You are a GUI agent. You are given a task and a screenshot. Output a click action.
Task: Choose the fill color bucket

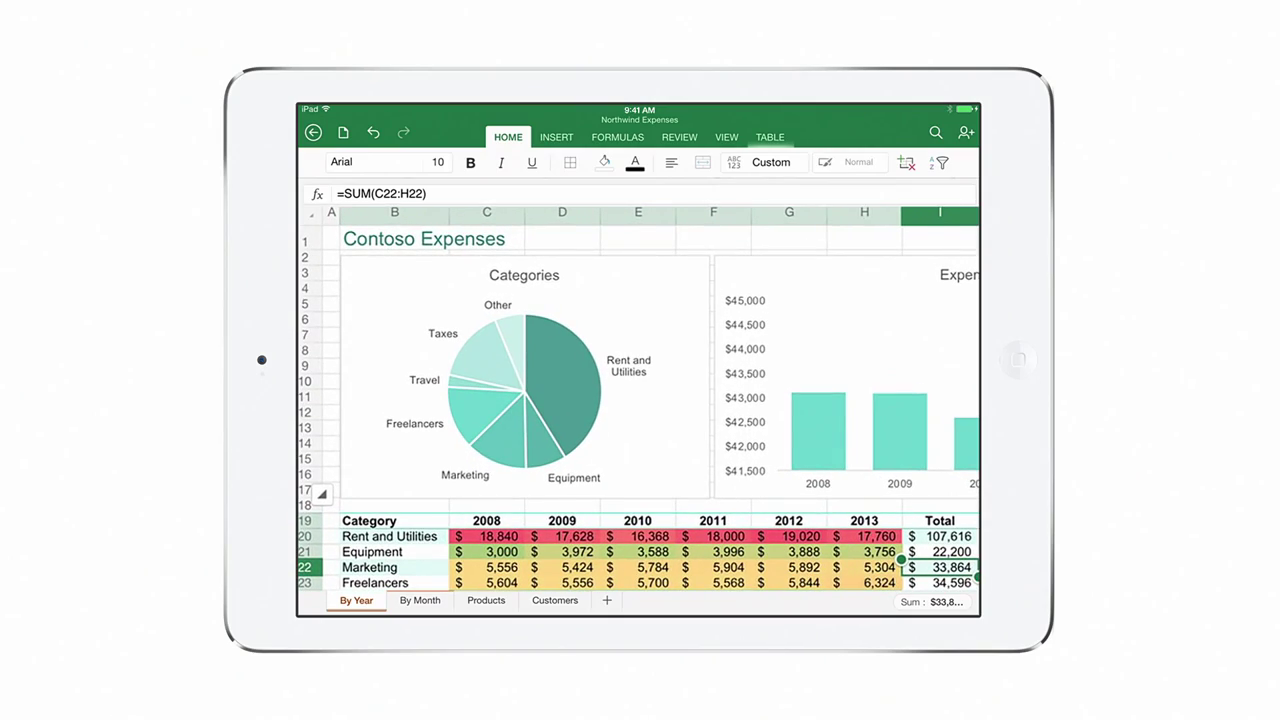click(x=604, y=162)
